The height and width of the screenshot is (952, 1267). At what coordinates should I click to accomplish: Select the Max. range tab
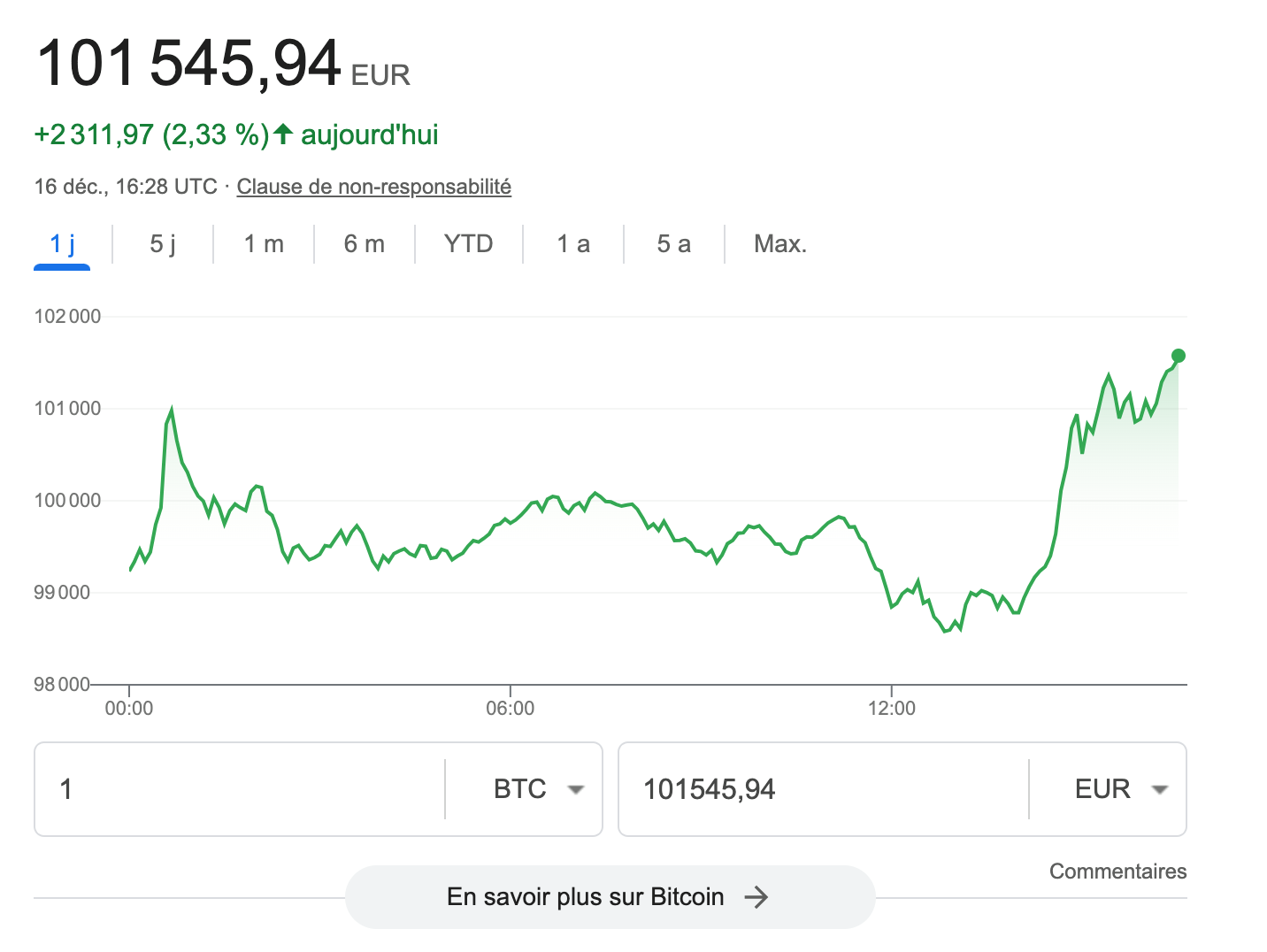(x=779, y=244)
